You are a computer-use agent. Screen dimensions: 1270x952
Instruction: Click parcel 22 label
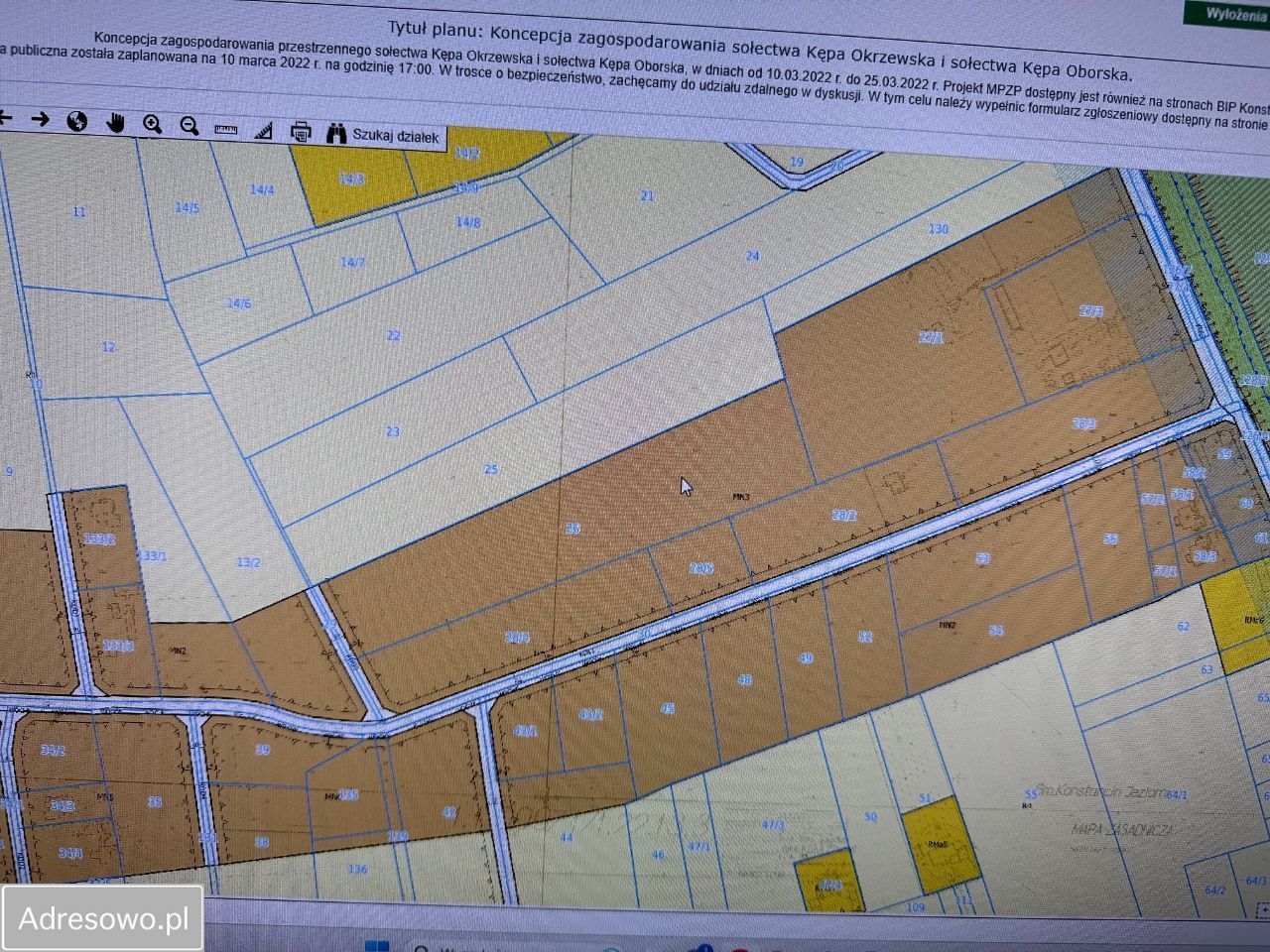click(393, 335)
